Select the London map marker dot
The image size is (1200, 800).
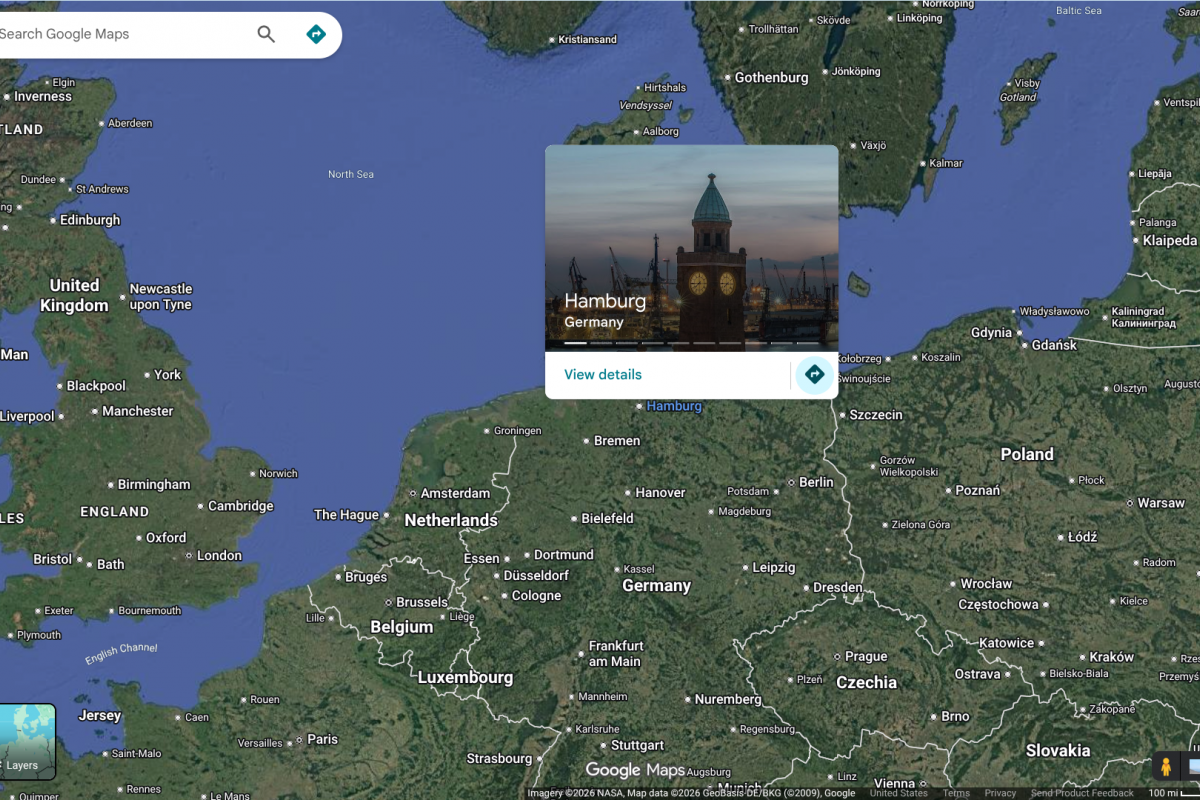click(190, 555)
